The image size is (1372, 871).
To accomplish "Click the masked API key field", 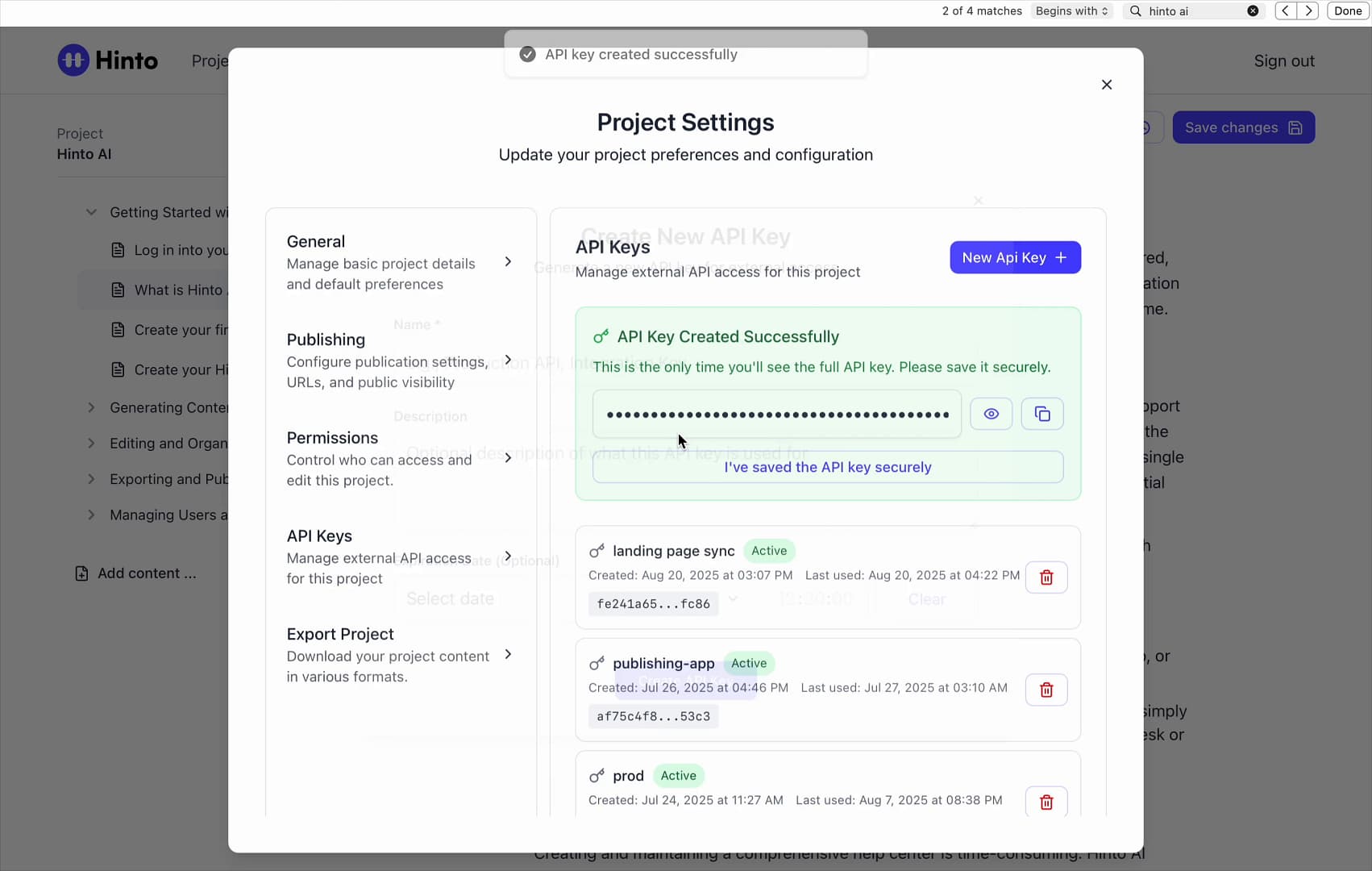I will coord(777,415).
